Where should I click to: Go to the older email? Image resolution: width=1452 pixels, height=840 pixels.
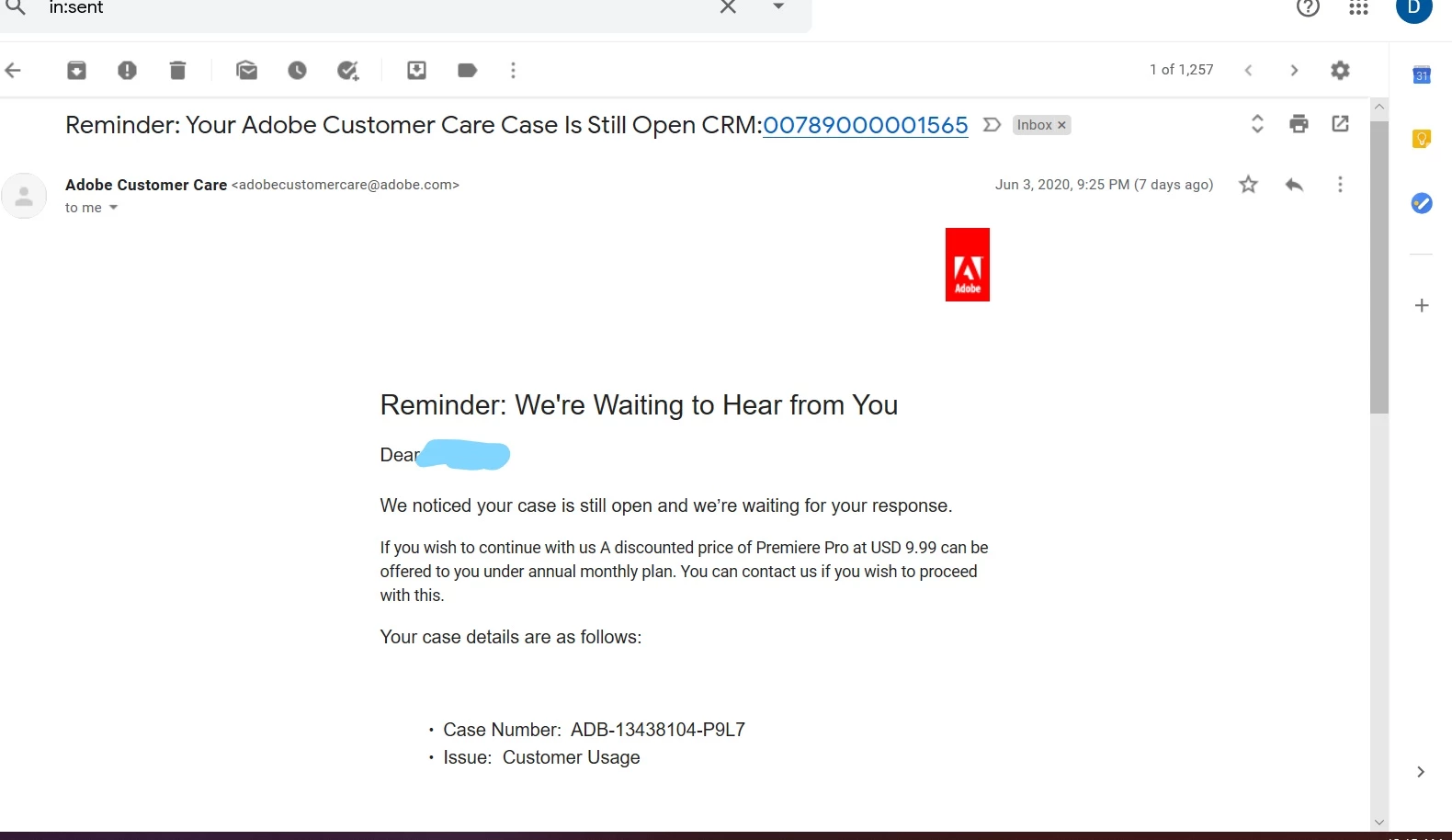pyautogui.click(x=1294, y=70)
